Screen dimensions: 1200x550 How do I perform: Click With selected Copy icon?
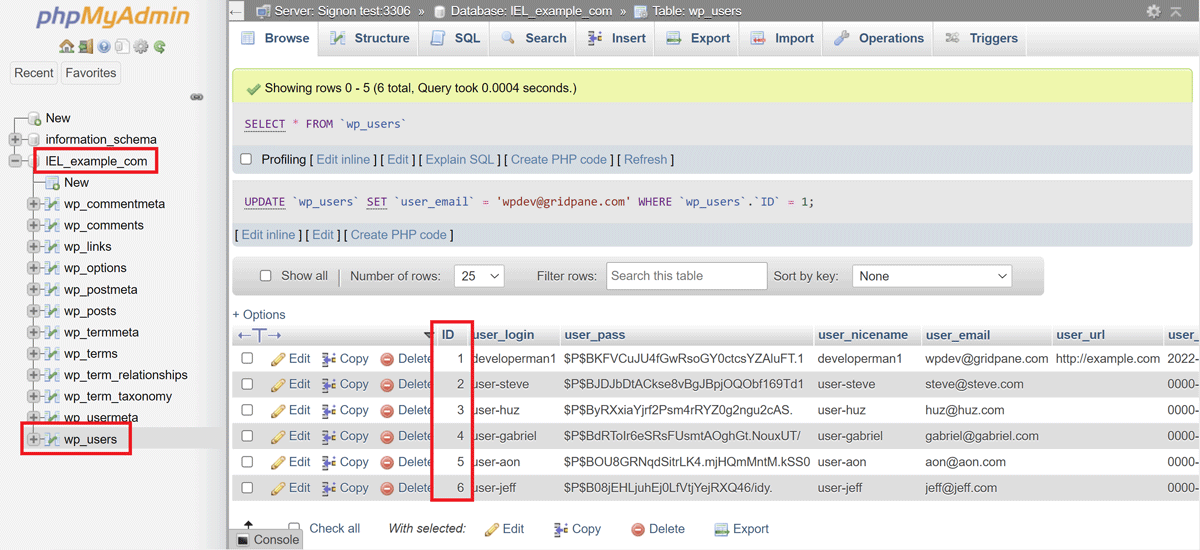click(562, 529)
